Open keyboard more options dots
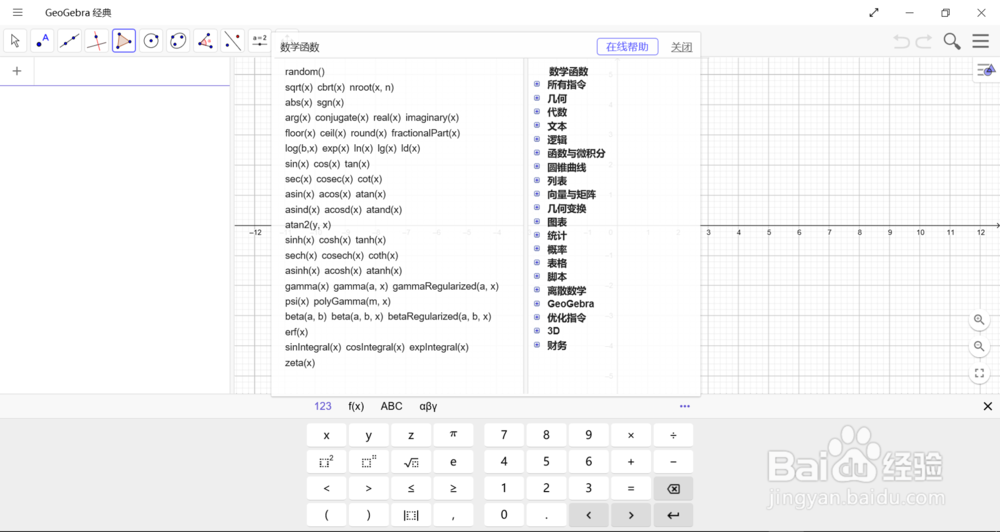The image size is (1000, 532). pyautogui.click(x=685, y=406)
